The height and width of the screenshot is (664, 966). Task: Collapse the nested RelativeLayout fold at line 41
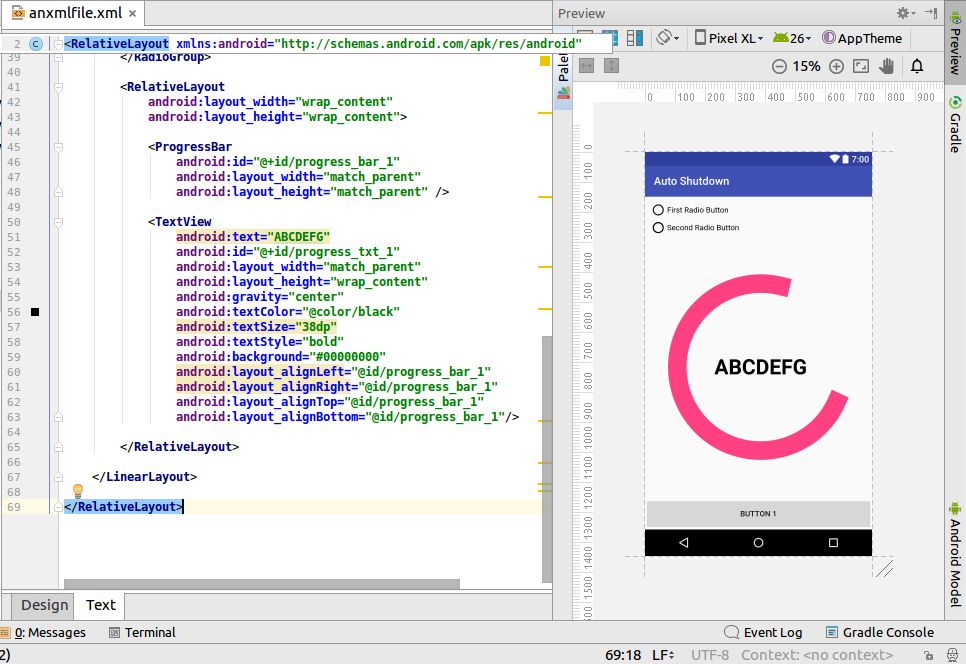click(x=58, y=87)
